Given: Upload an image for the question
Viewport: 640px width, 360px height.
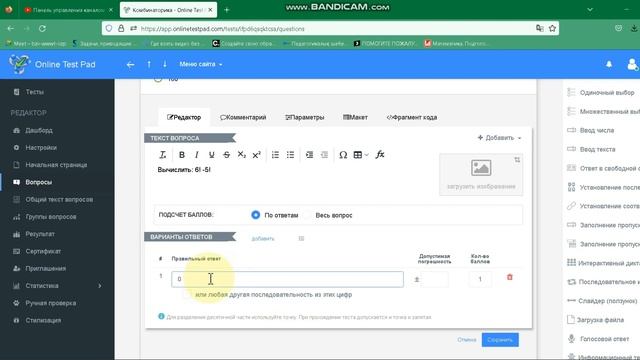Looking at the screenshot, I should 481,175.
